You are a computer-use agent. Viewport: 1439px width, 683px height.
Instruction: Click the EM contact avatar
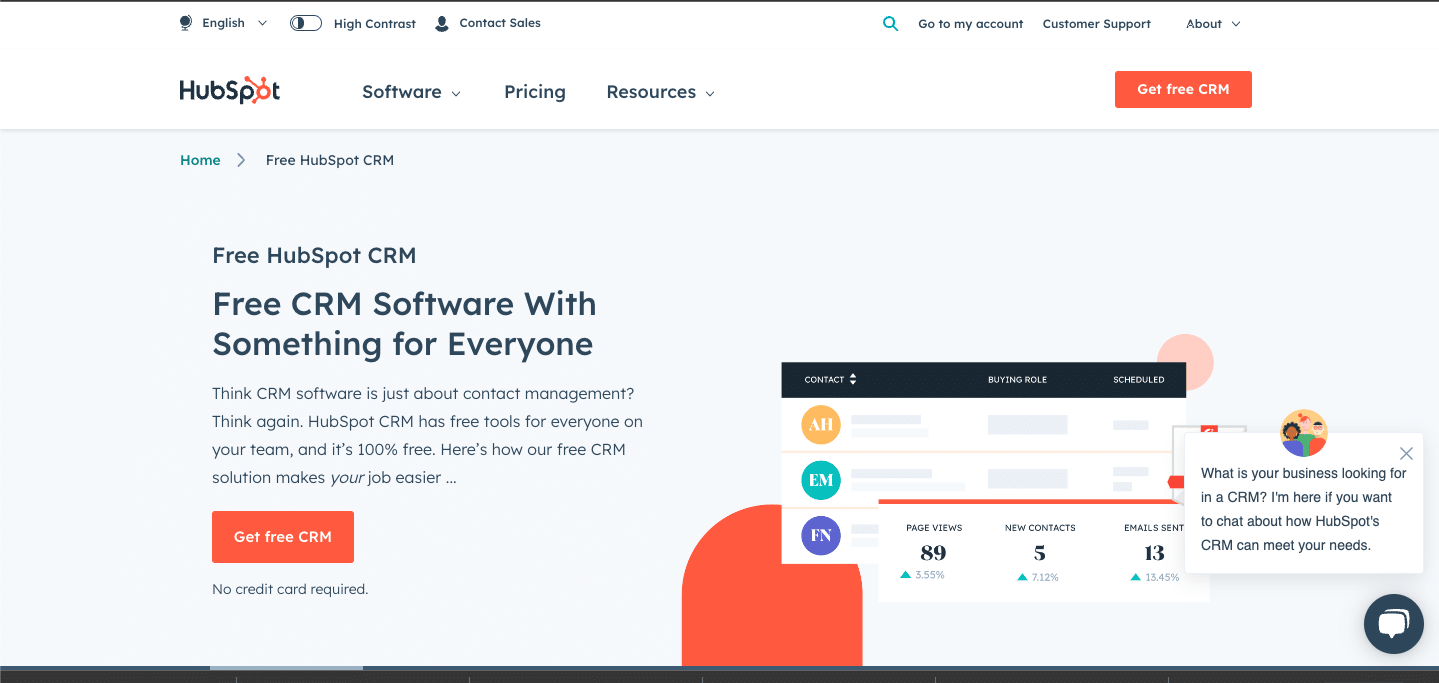click(x=821, y=481)
